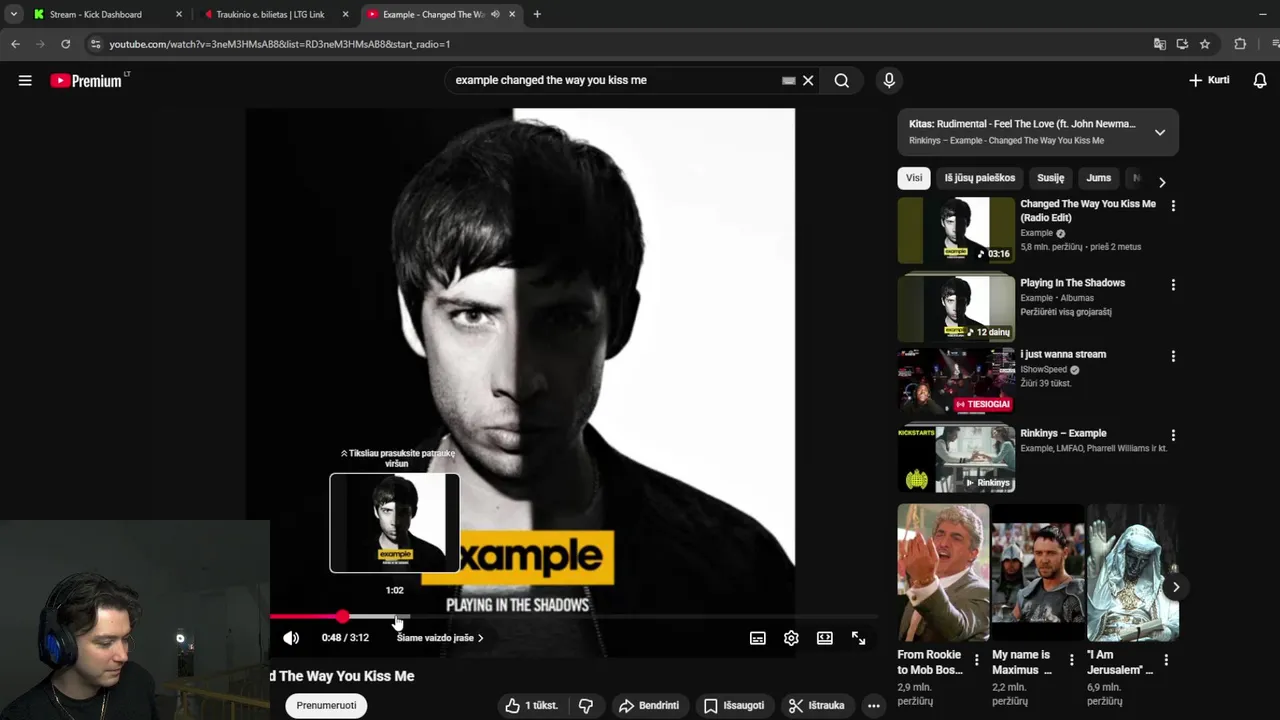Switch to the Traukinio e. bilietas tab
1280x720 pixels.
(270, 14)
